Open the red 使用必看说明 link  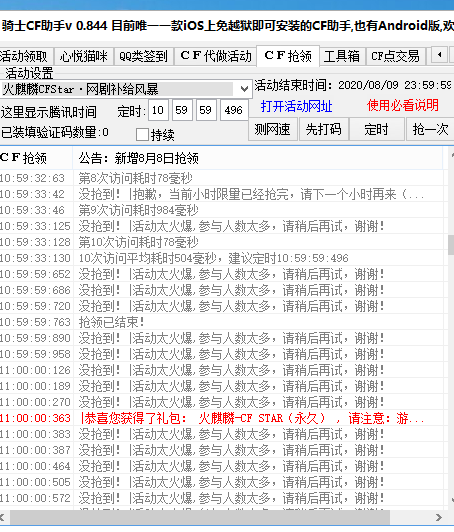click(403, 106)
